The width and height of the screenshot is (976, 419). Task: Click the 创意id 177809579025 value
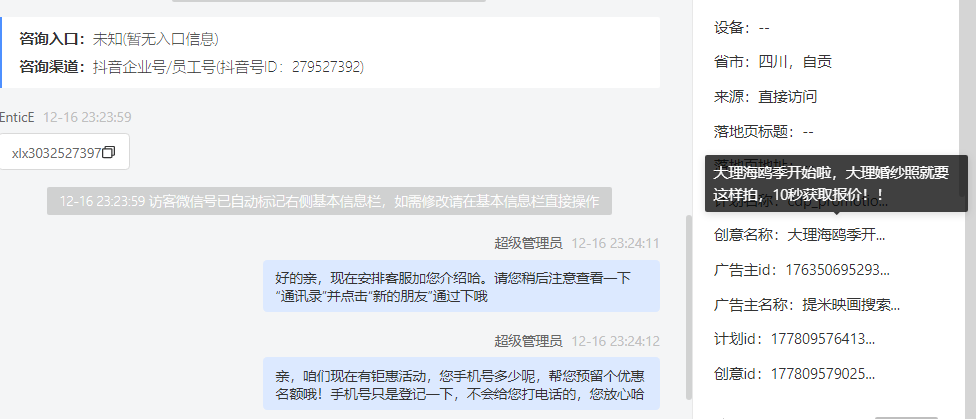point(823,374)
